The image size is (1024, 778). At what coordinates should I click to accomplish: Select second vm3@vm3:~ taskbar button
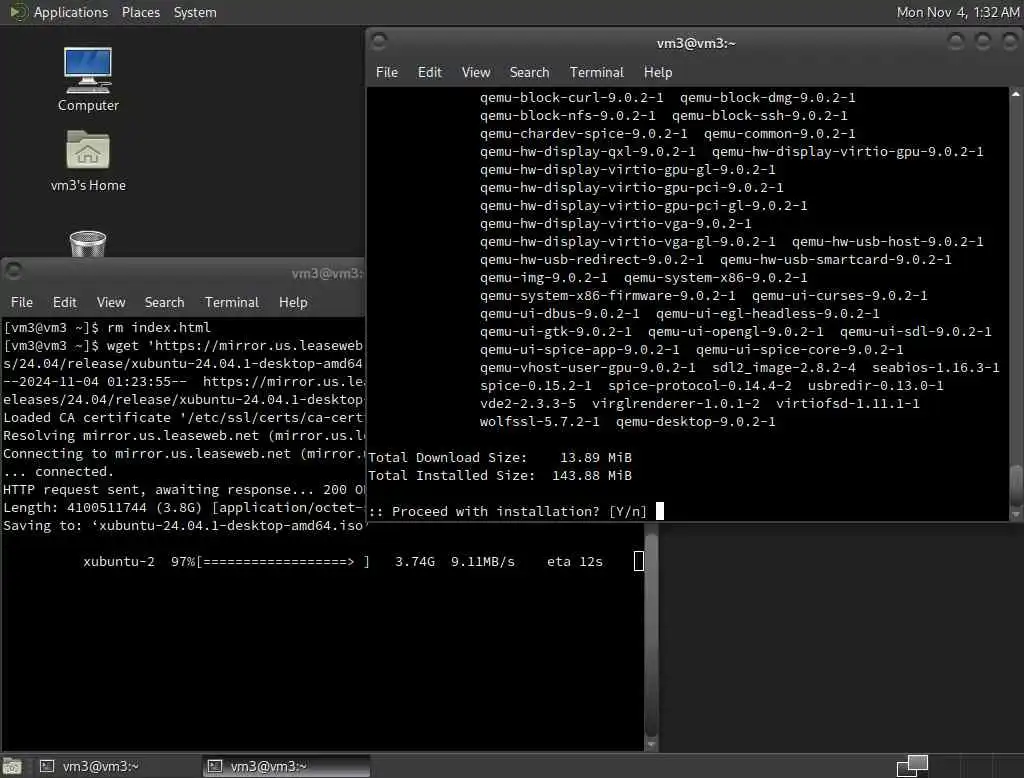tap(287, 766)
